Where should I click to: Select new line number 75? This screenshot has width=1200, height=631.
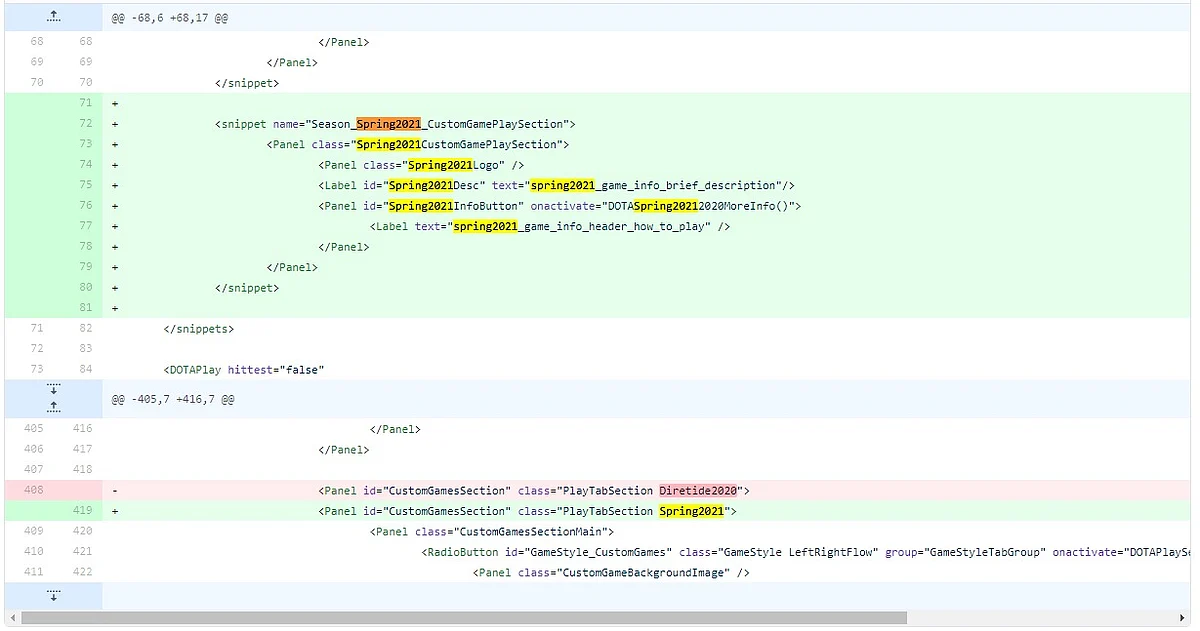(85, 185)
